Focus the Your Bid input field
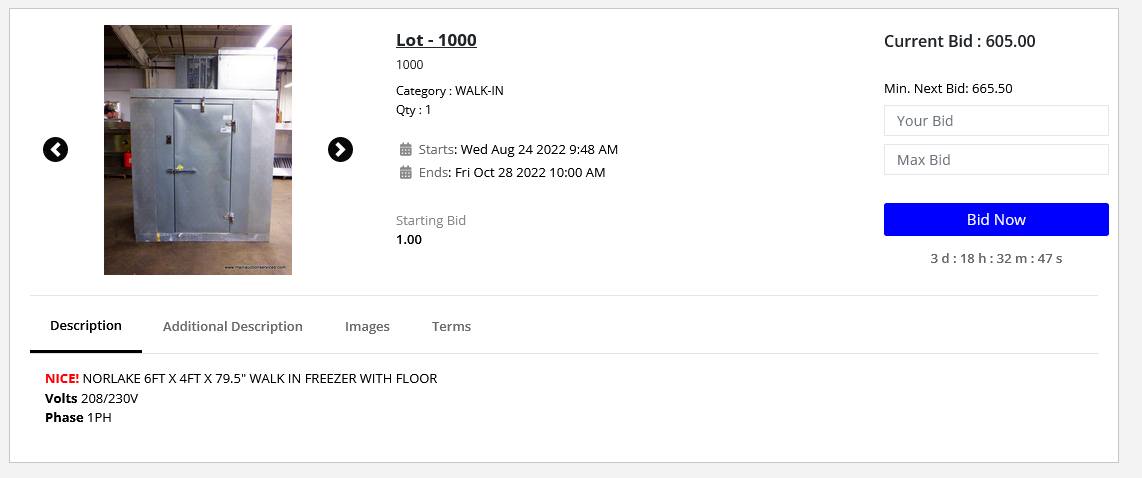The image size is (1142, 478). tap(996, 121)
